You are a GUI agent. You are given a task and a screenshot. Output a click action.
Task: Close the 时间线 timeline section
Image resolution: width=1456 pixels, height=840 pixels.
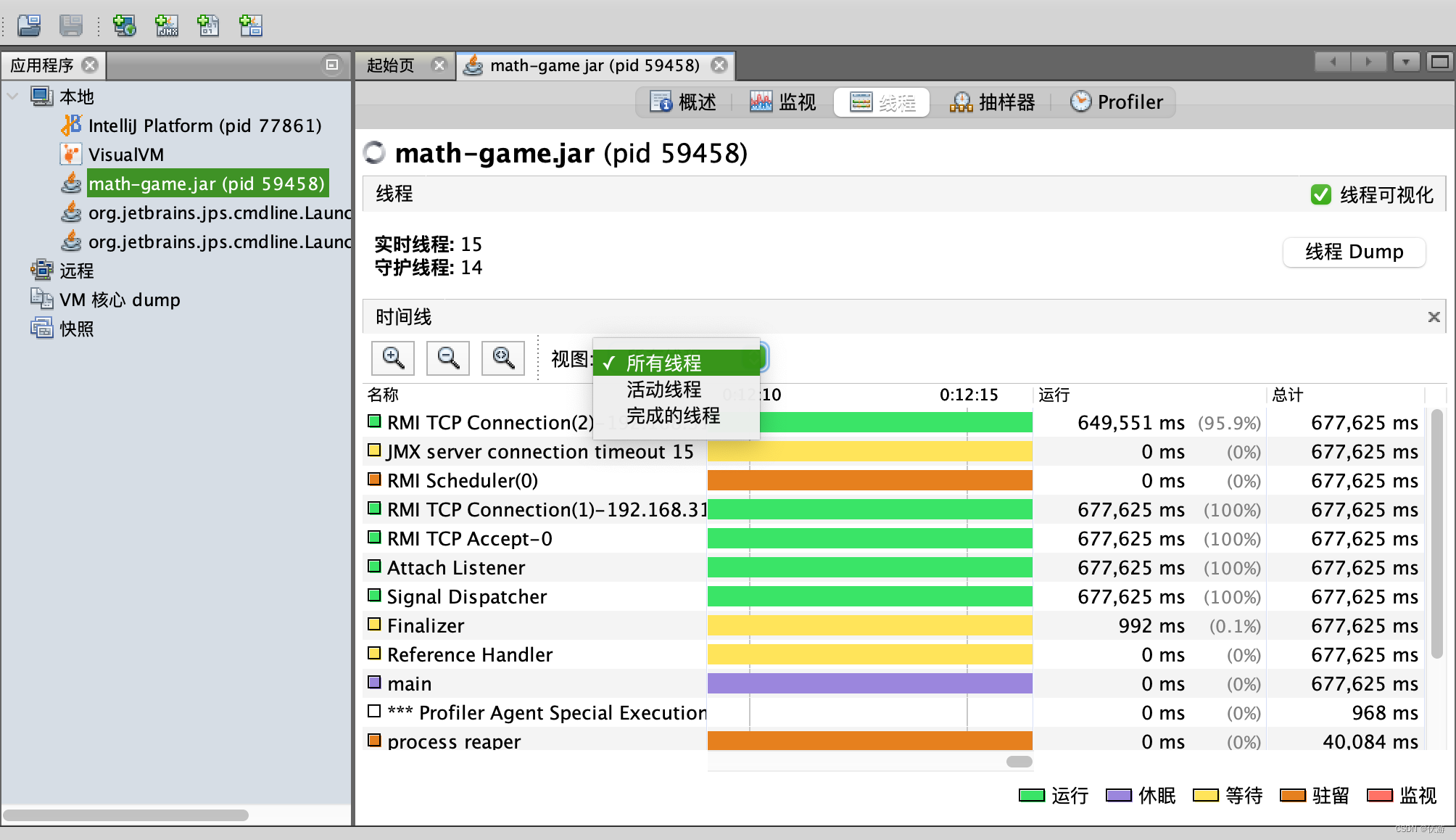pyautogui.click(x=1433, y=317)
